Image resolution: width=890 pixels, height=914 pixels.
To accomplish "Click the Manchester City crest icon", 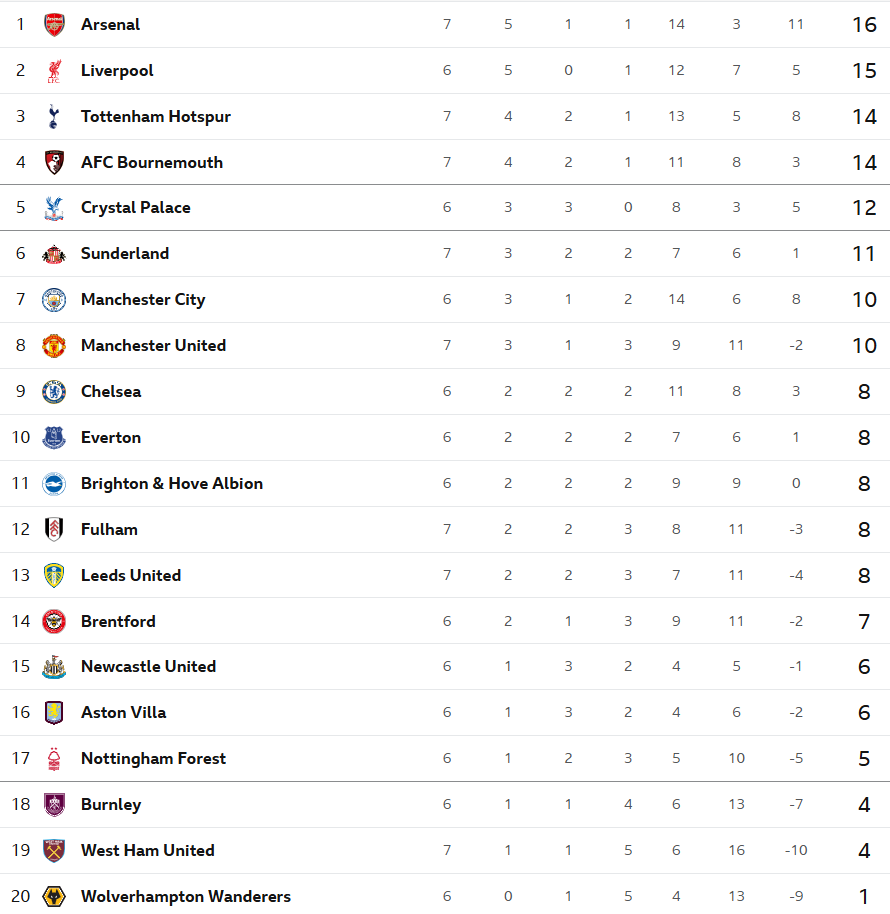I will 54,300.
